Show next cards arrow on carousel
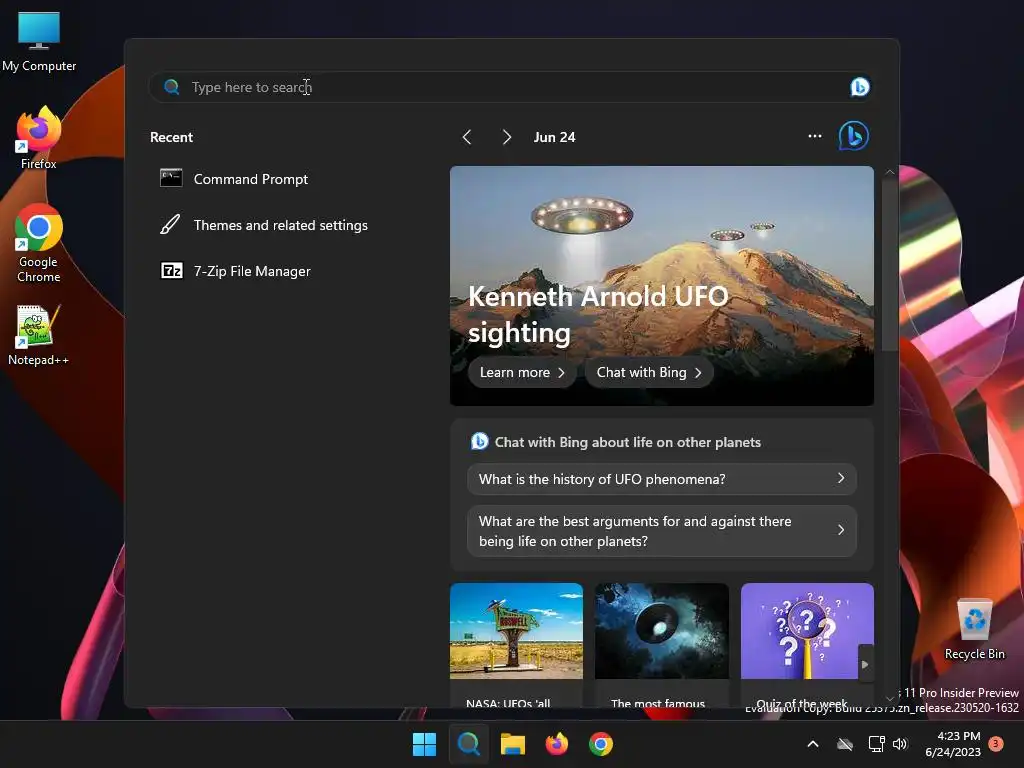Viewport: 1024px width, 768px height. (x=865, y=664)
